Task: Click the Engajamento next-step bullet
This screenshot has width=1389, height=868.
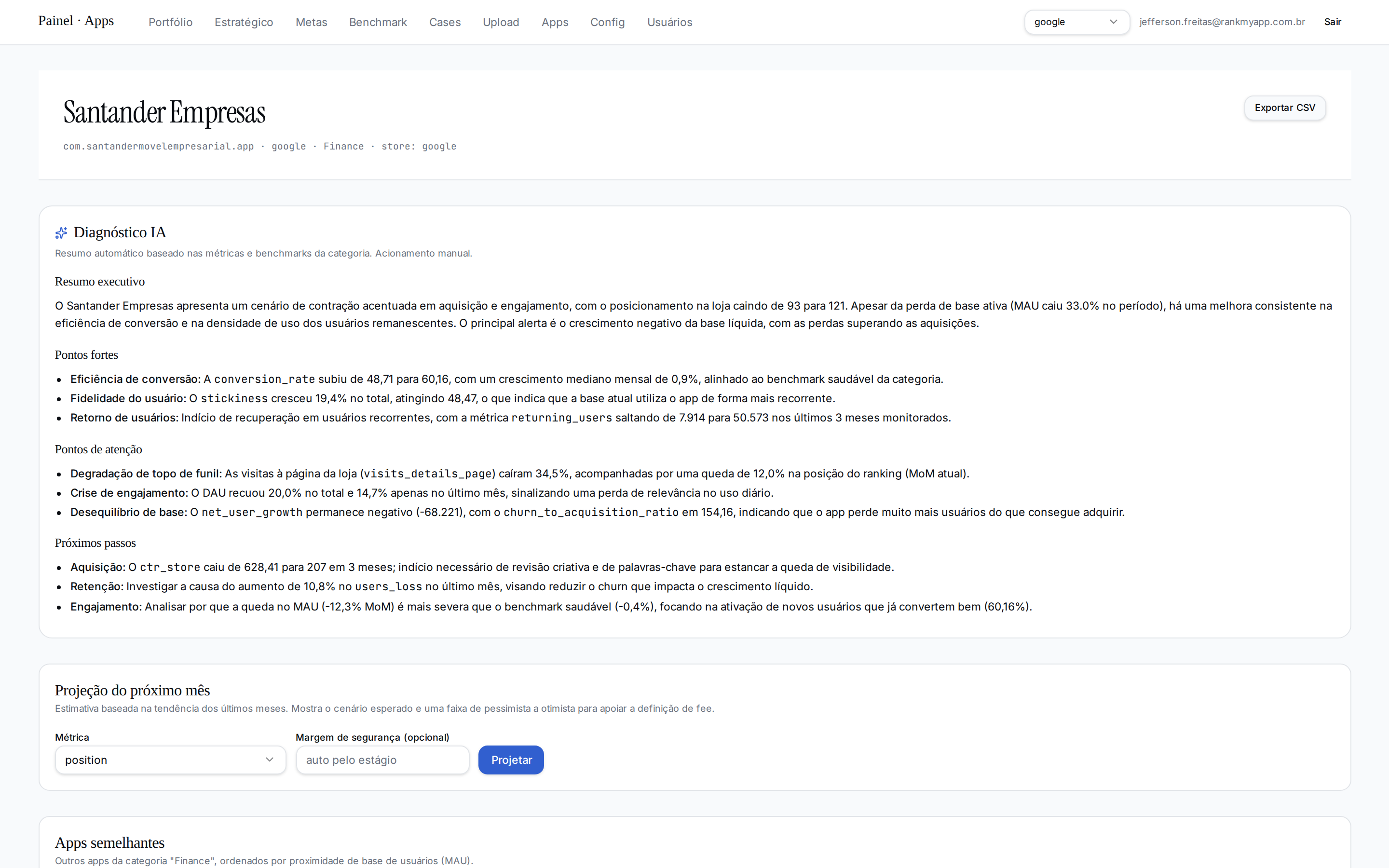Action: 551,606
